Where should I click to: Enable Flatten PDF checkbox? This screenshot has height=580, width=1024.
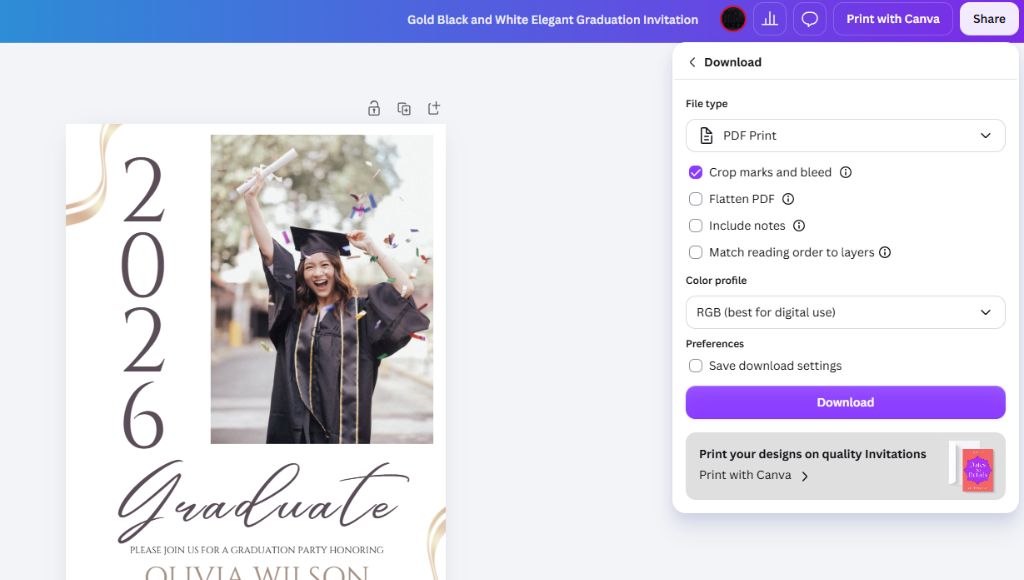pyautogui.click(x=696, y=199)
